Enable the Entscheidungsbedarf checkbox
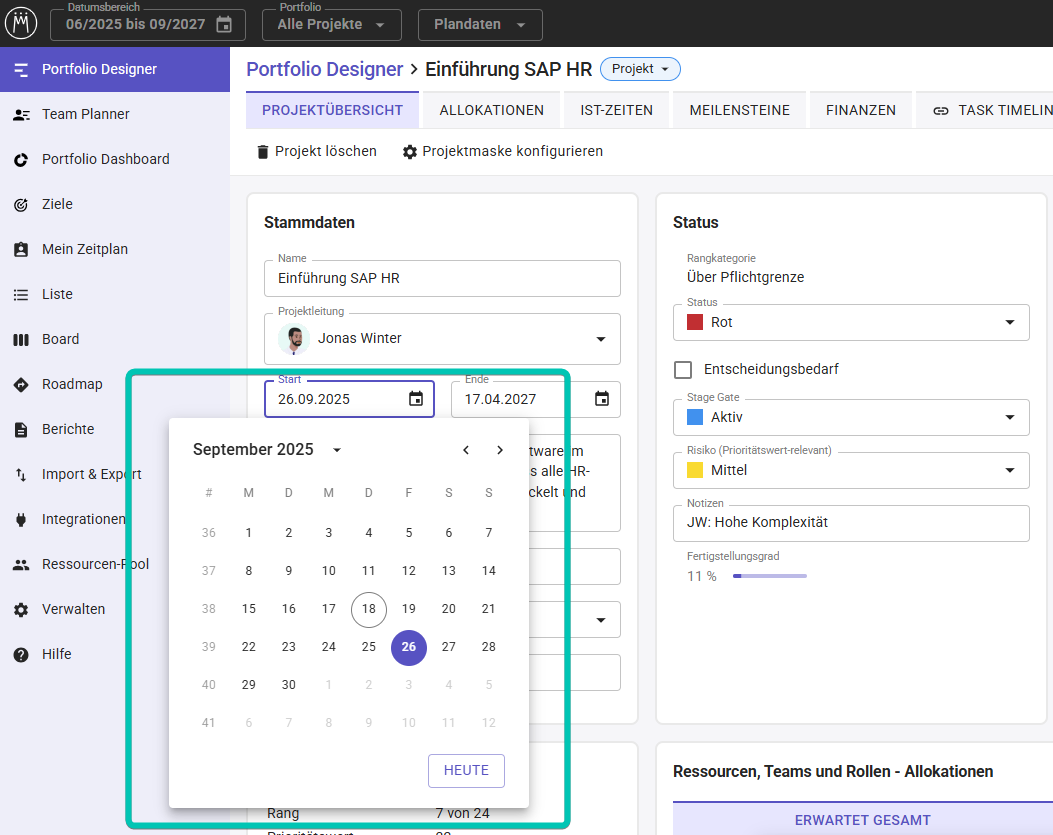 [x=683, y=370]
